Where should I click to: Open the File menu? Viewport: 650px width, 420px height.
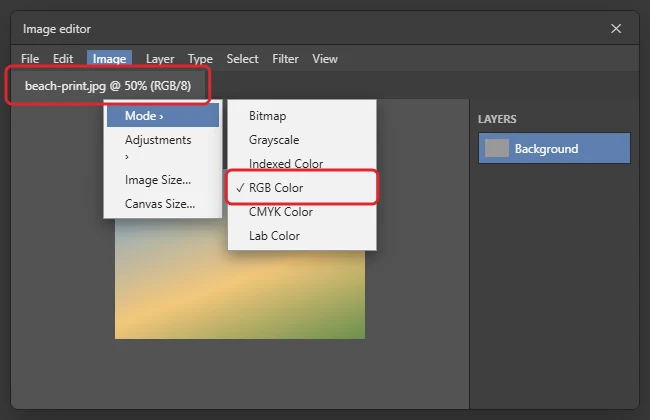[30, 59]
